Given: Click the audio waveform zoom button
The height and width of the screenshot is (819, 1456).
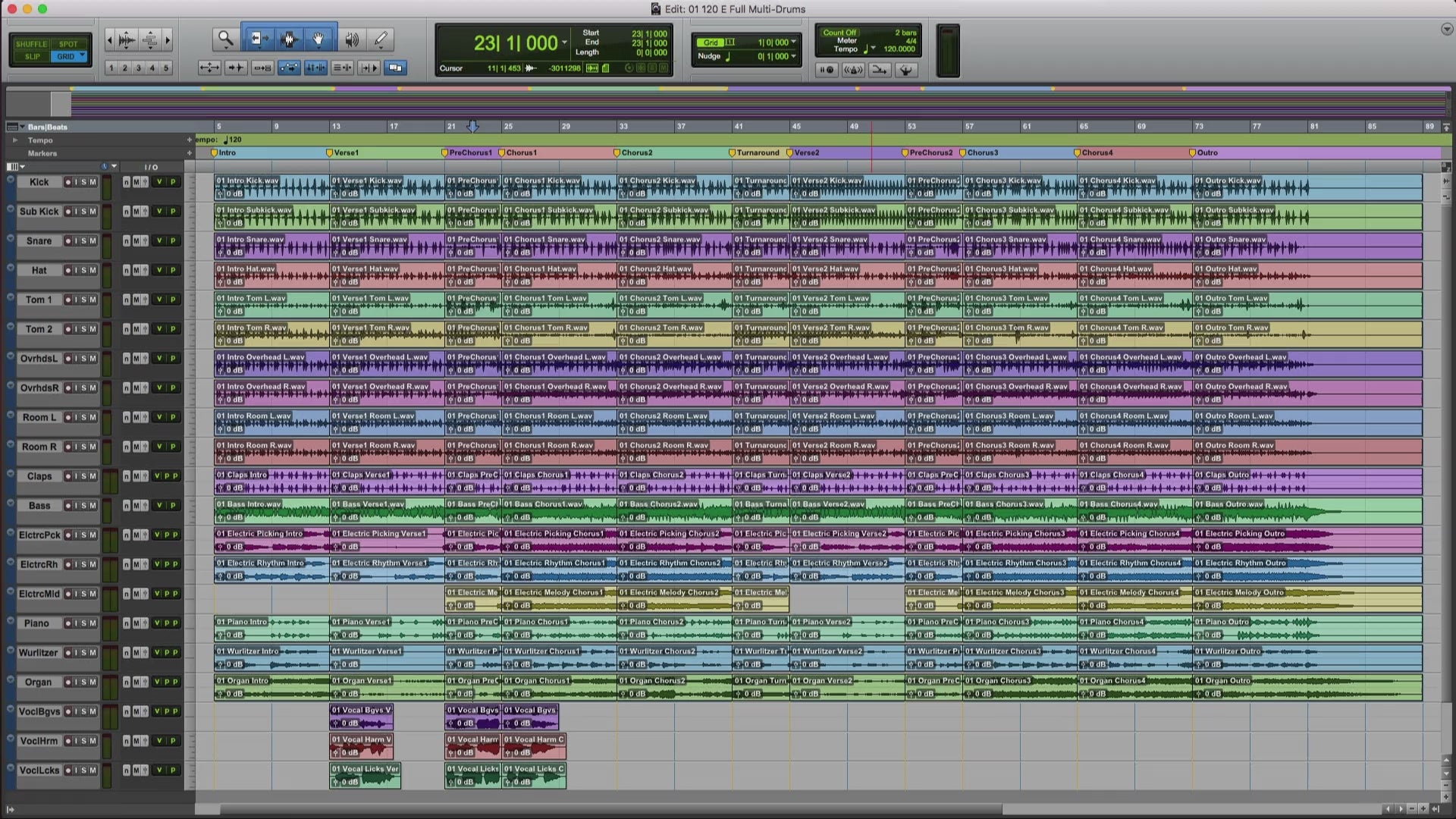Looking at the screenshot, I should pyautogui.click(x=127, y=40).
